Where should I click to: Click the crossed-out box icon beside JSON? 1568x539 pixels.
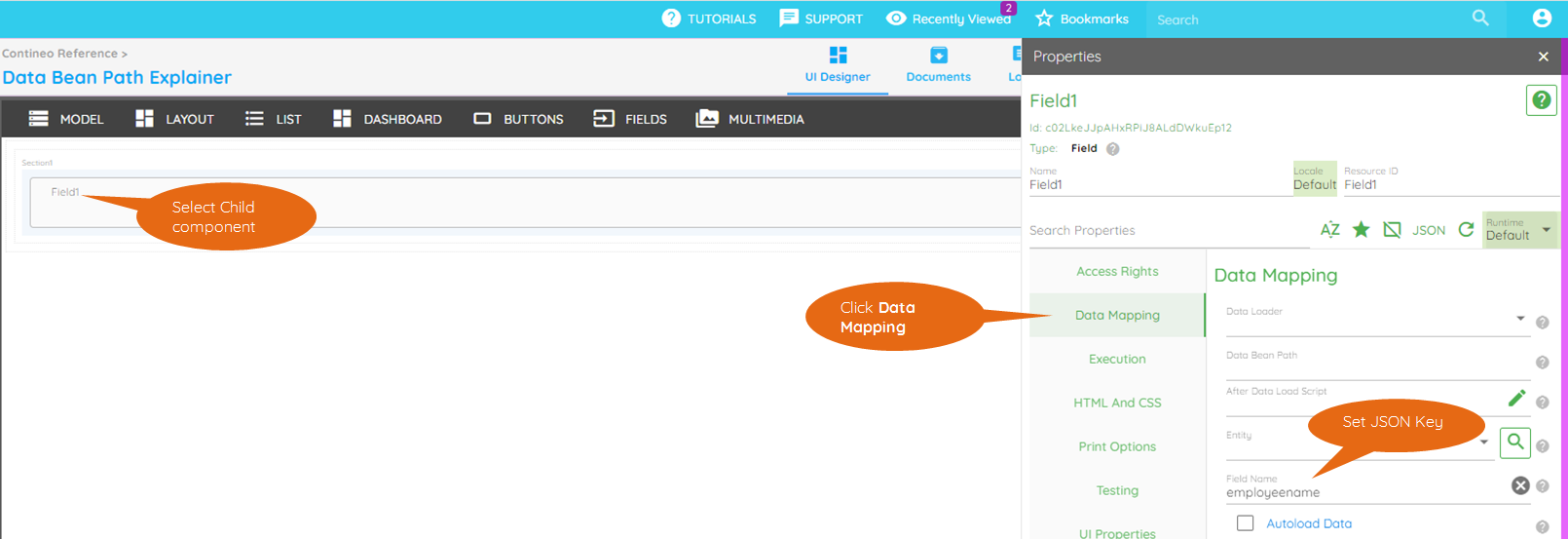point(1392,230)
